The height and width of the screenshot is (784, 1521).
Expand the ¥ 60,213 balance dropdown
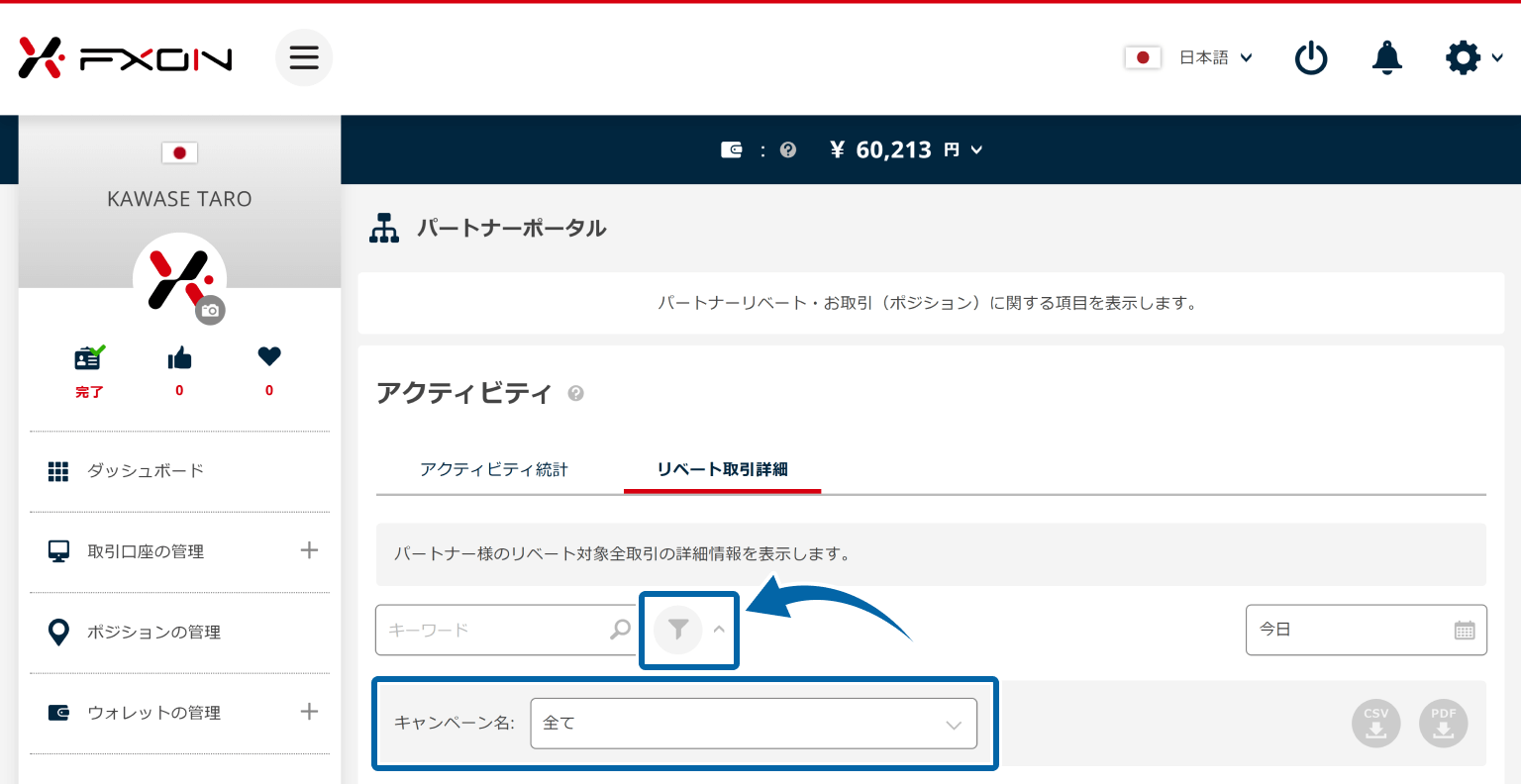[906, 149]
